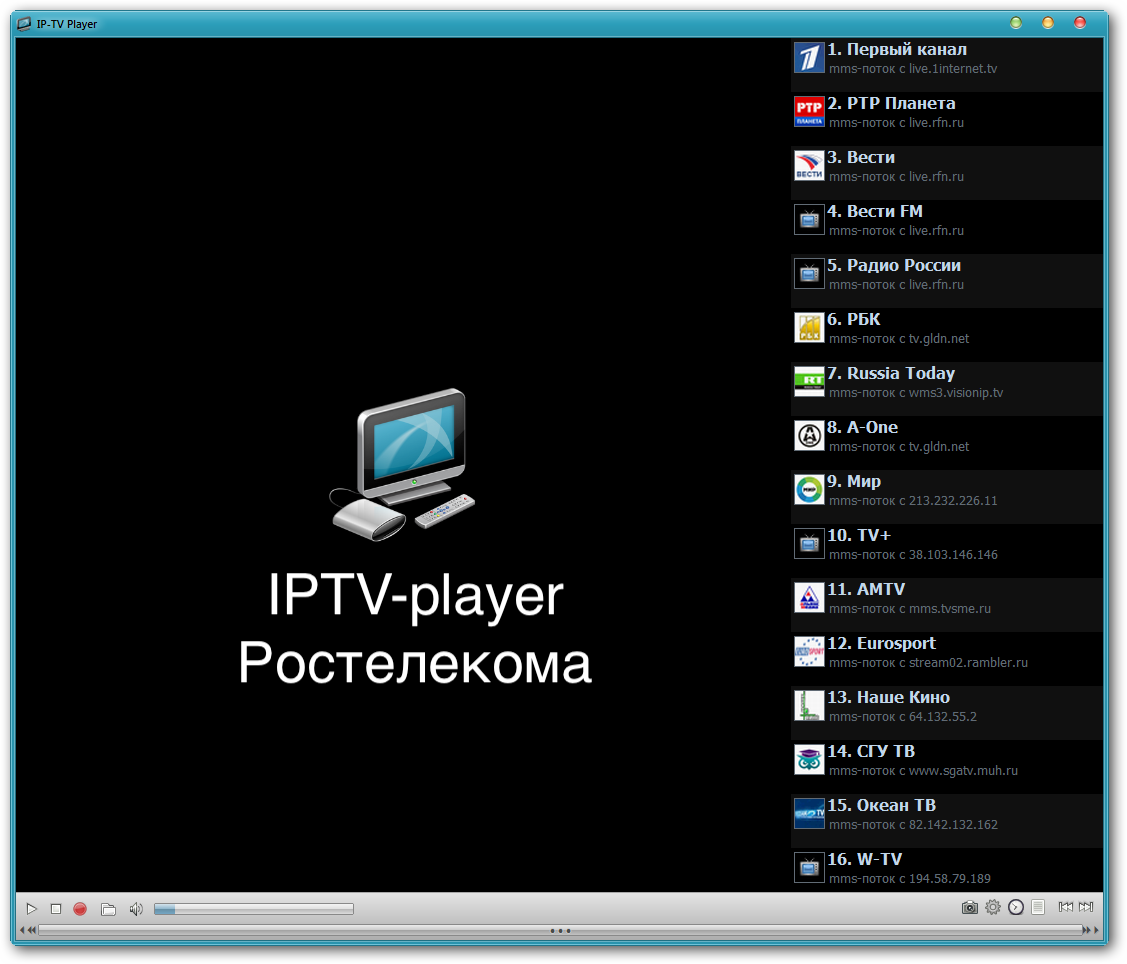The height and width of the screenshot is (964, 1127).
Task: Click the green RT logo
Action: click(x=809, y=382)
